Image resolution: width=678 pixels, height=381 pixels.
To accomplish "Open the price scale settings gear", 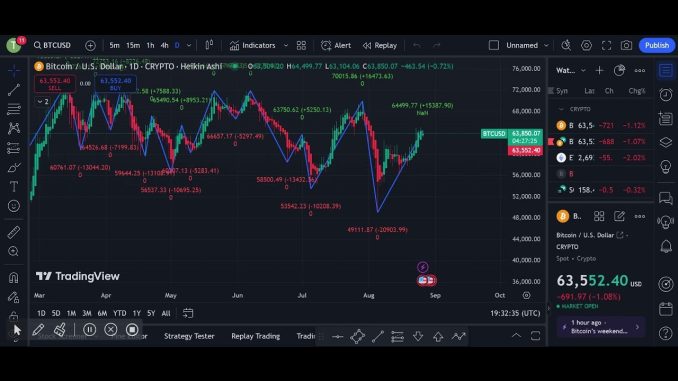I will pos(526,295).
